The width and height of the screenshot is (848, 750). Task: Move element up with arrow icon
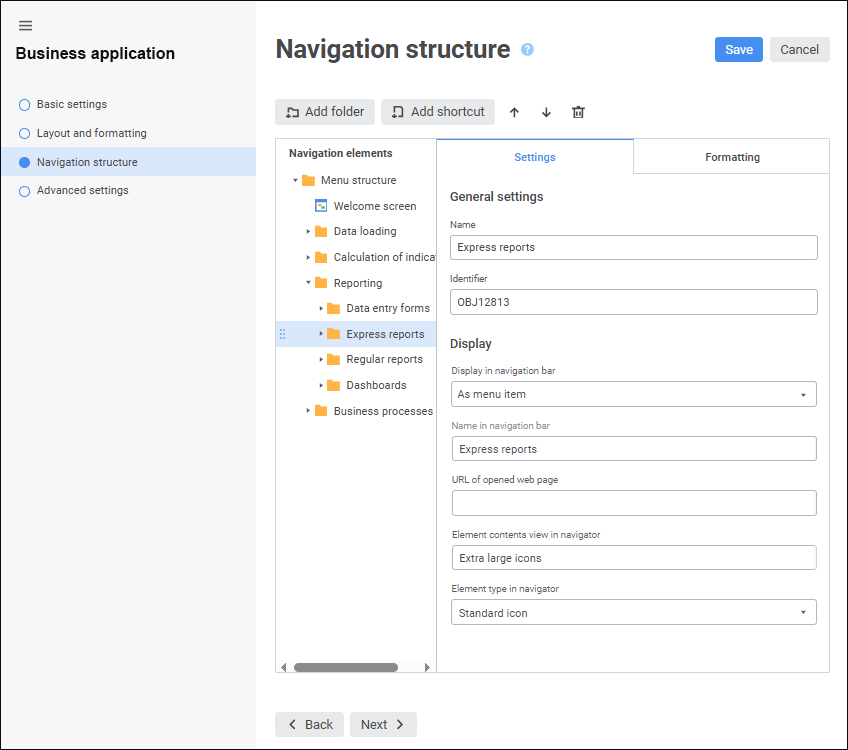click(514, 112)
